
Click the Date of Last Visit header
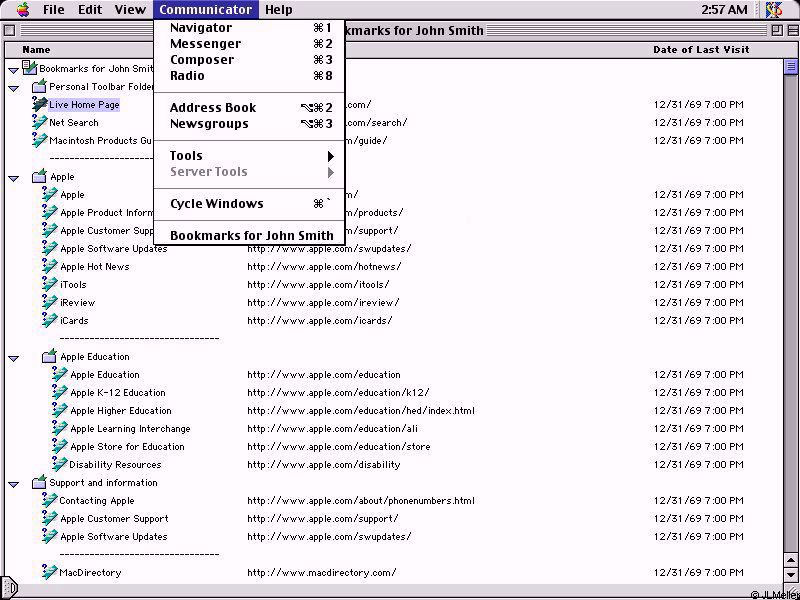[x=698, y=49]
